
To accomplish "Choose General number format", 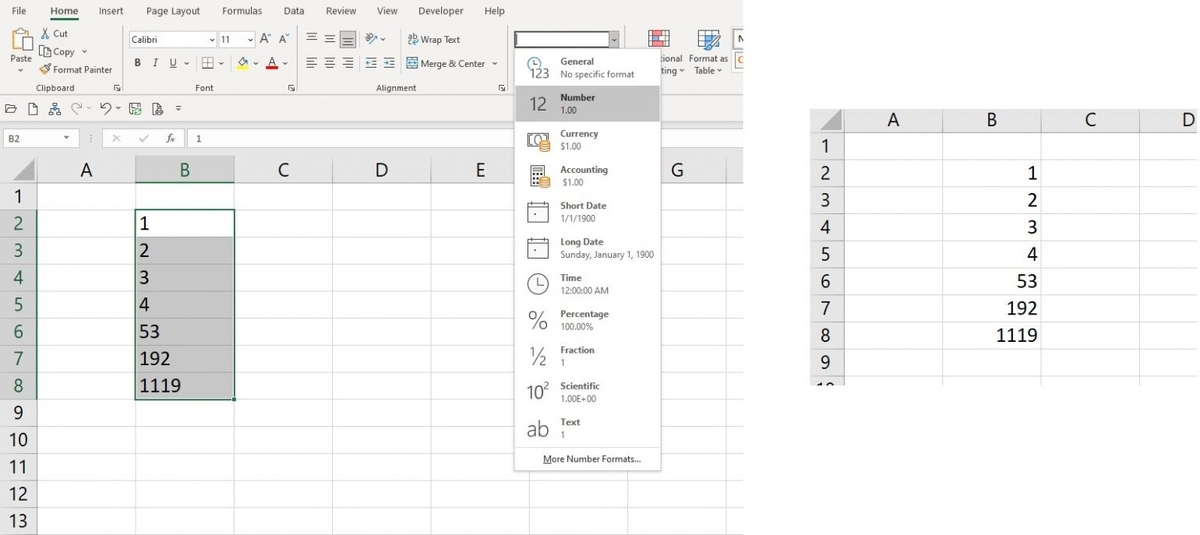I will pyautogui.click(x=587, y=68).
